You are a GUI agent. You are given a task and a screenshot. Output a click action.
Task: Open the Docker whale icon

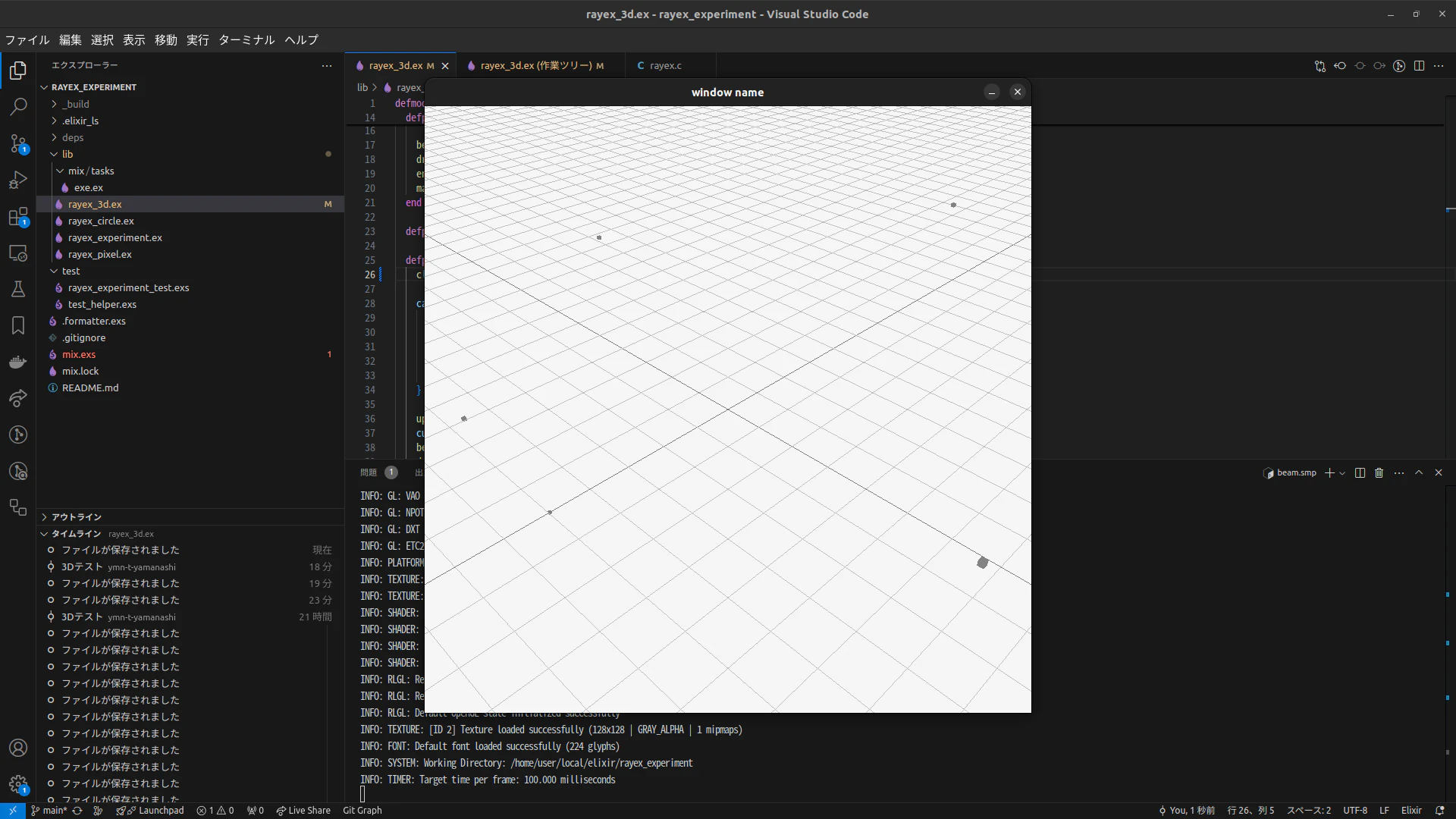(x=18, y=362)
